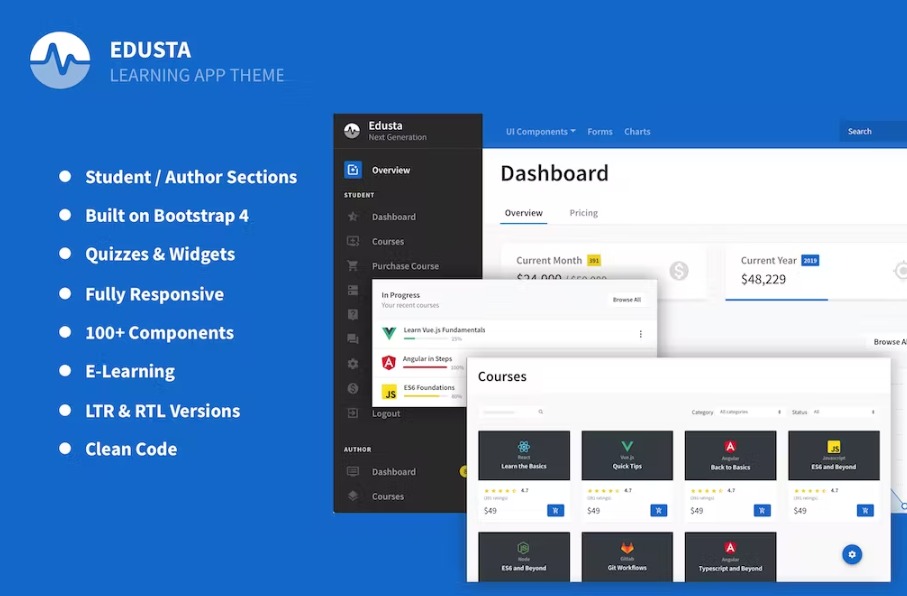
Task: Switch to the Pricing tab
Action: coord(584,213)
